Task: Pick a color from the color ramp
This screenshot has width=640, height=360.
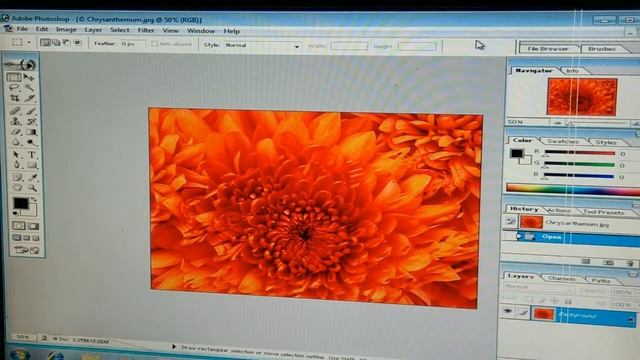Action: click(x=573, y=189)
